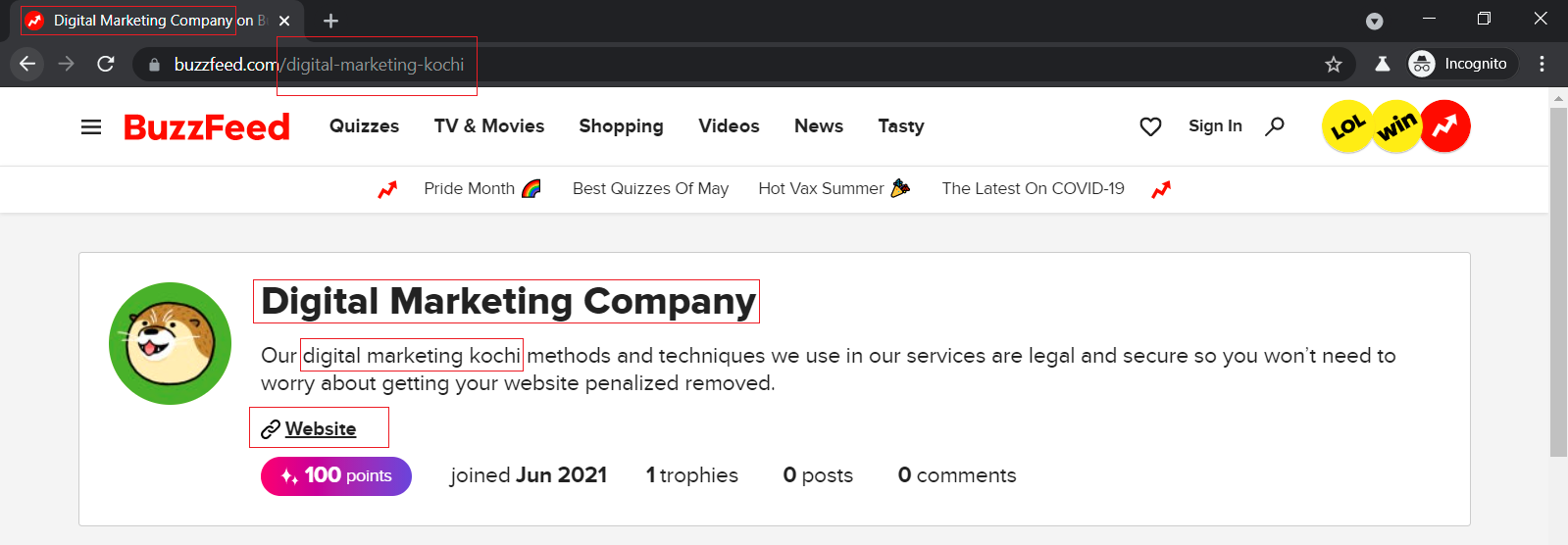Reload the current page
1568x545 pixels.
point(106,65)
